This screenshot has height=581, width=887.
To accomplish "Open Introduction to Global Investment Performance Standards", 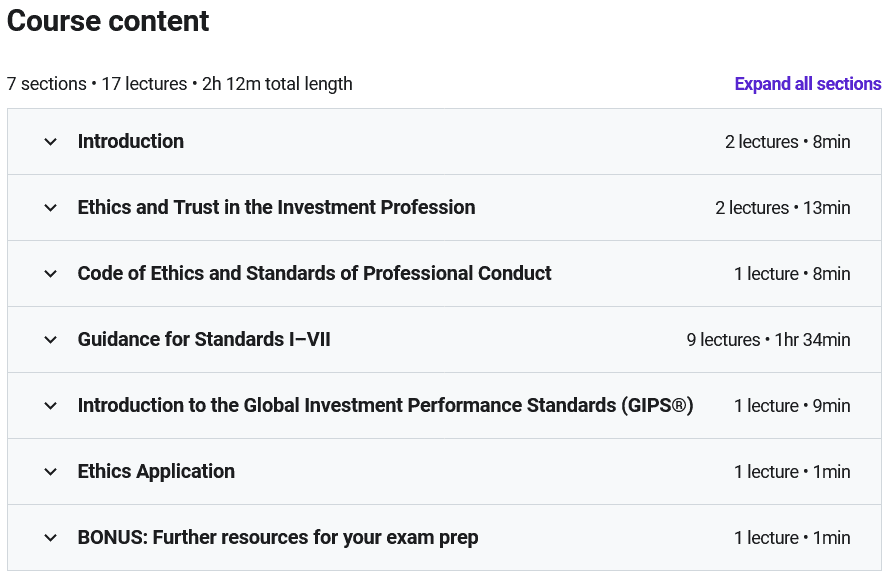I will tap(385, 406).
